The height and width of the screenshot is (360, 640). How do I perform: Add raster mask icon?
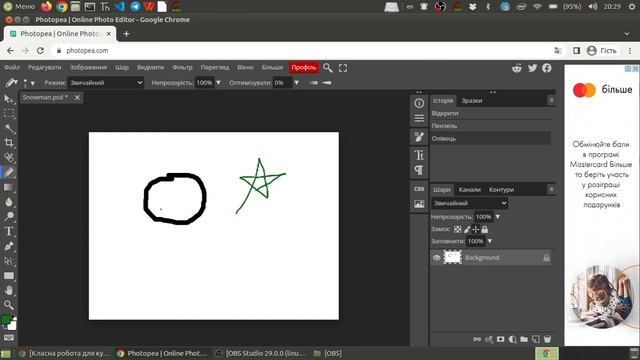[500, 339]
